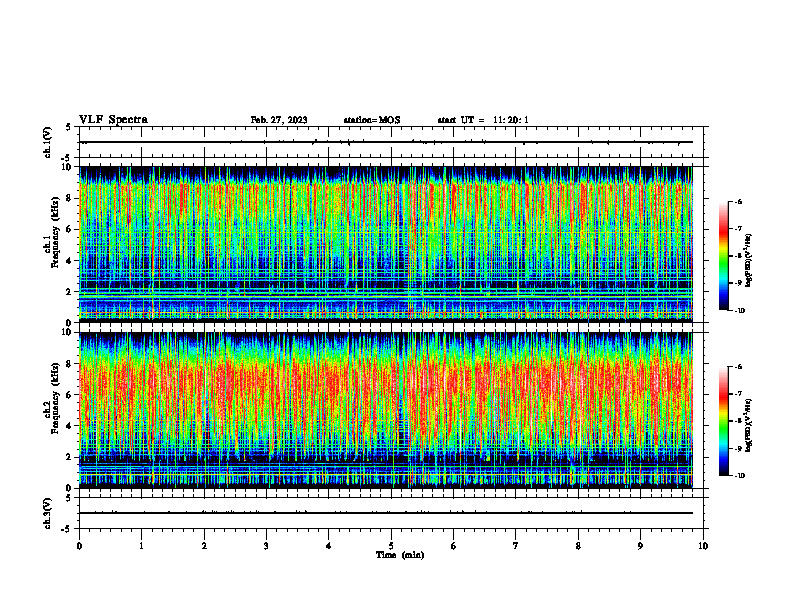This screenshot has width=792, height=612.
Task: Click the ch.3 voltage waveform trace panel
Action: pos(391,513)
